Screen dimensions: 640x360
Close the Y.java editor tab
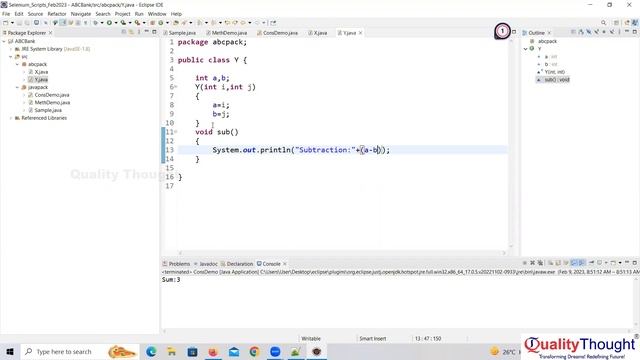(x=360, y=33)
